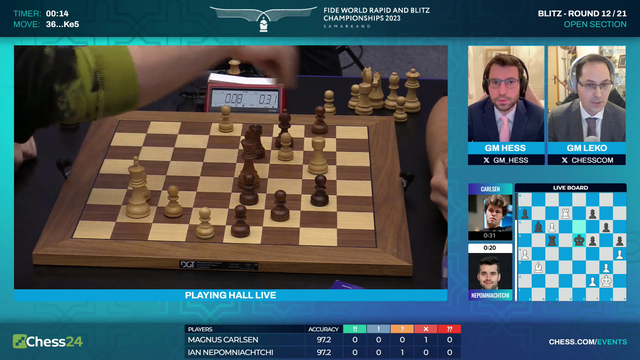Click the GM_HESS handle text
Image resolution: width=640 pixels, height=360 pixels.
pos(510,160)
